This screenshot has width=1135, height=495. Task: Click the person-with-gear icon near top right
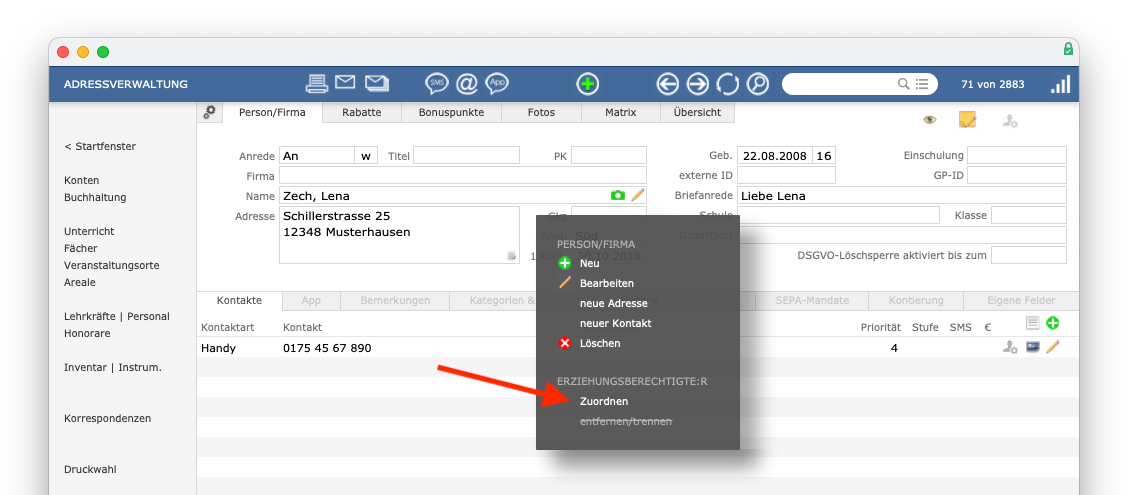point(1010,121)
